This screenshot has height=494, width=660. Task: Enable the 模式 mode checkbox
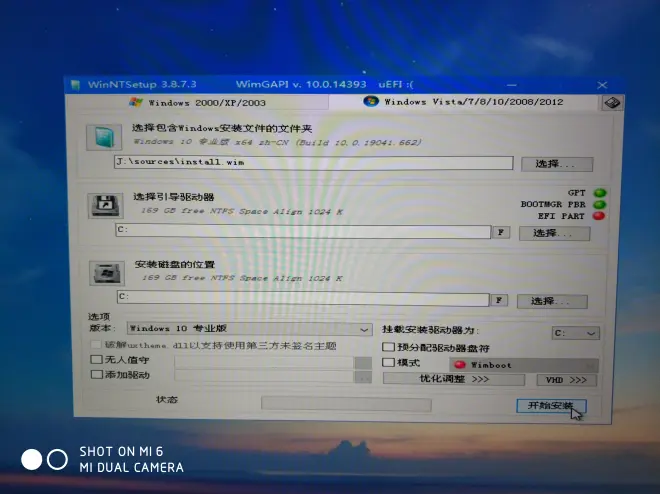(x=388, y=362)
